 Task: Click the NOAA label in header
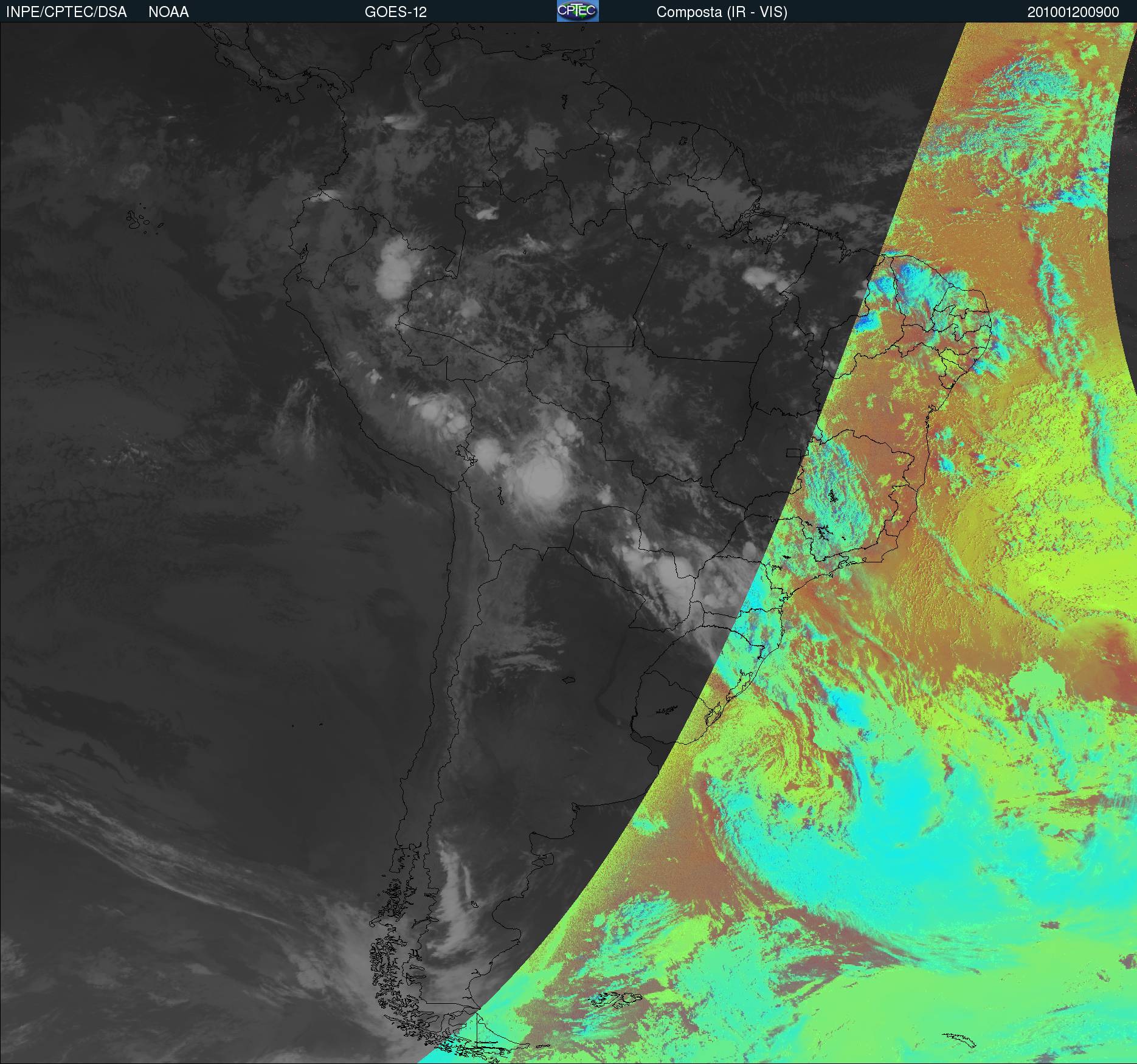pyautogui.click(x=168, y=12)
